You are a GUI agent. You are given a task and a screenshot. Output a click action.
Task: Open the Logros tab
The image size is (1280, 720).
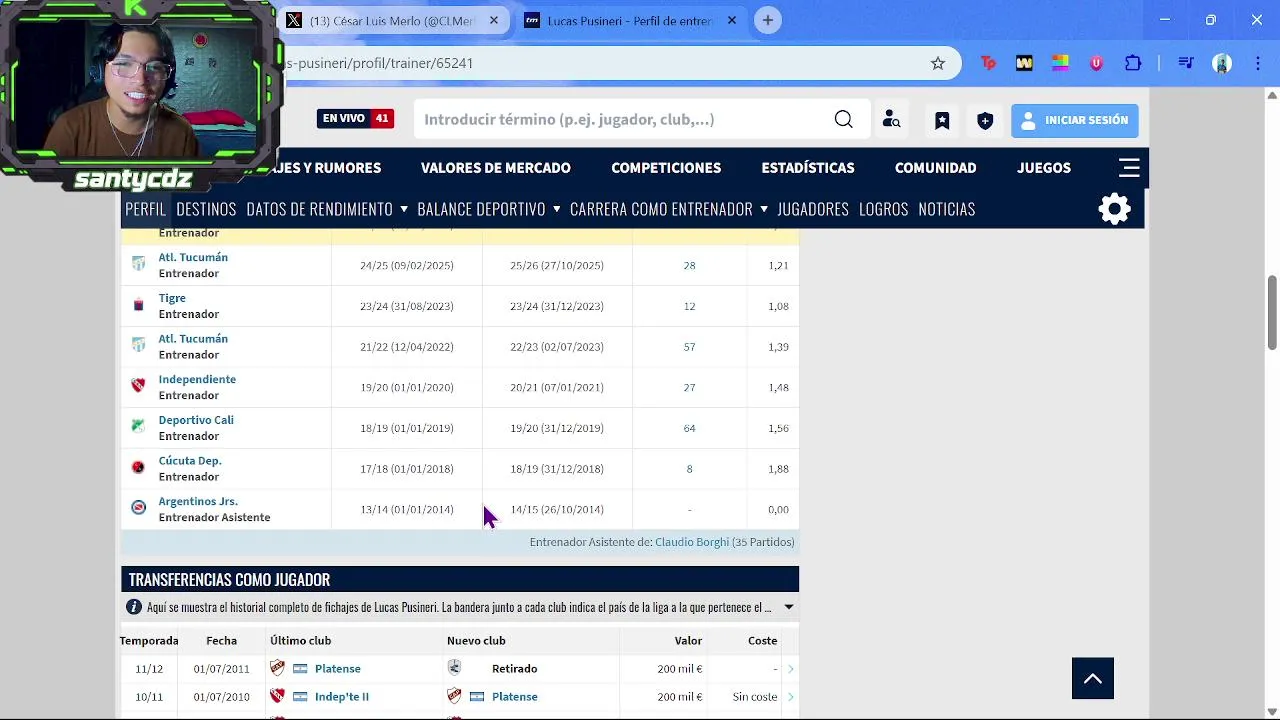(x=884, y=209)
